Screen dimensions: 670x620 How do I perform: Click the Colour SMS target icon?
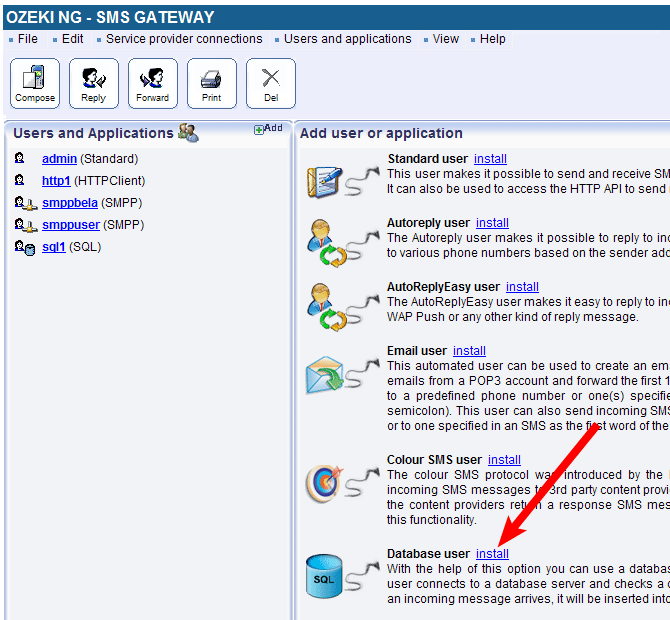coord(324,483)
